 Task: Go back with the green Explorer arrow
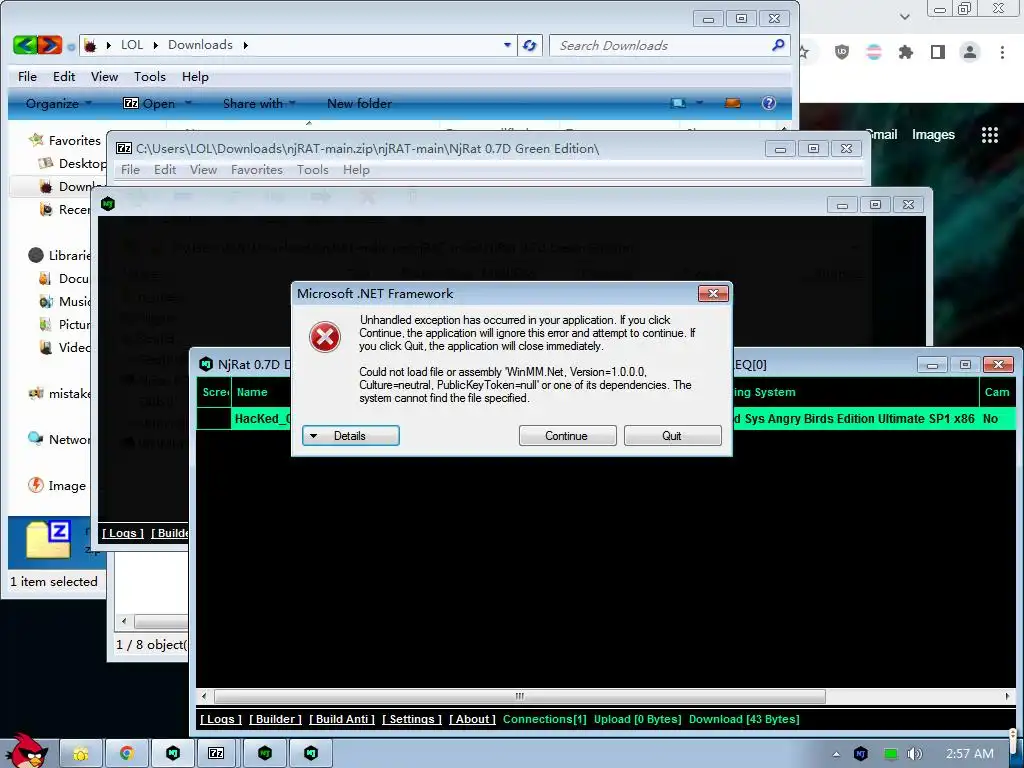25,45
